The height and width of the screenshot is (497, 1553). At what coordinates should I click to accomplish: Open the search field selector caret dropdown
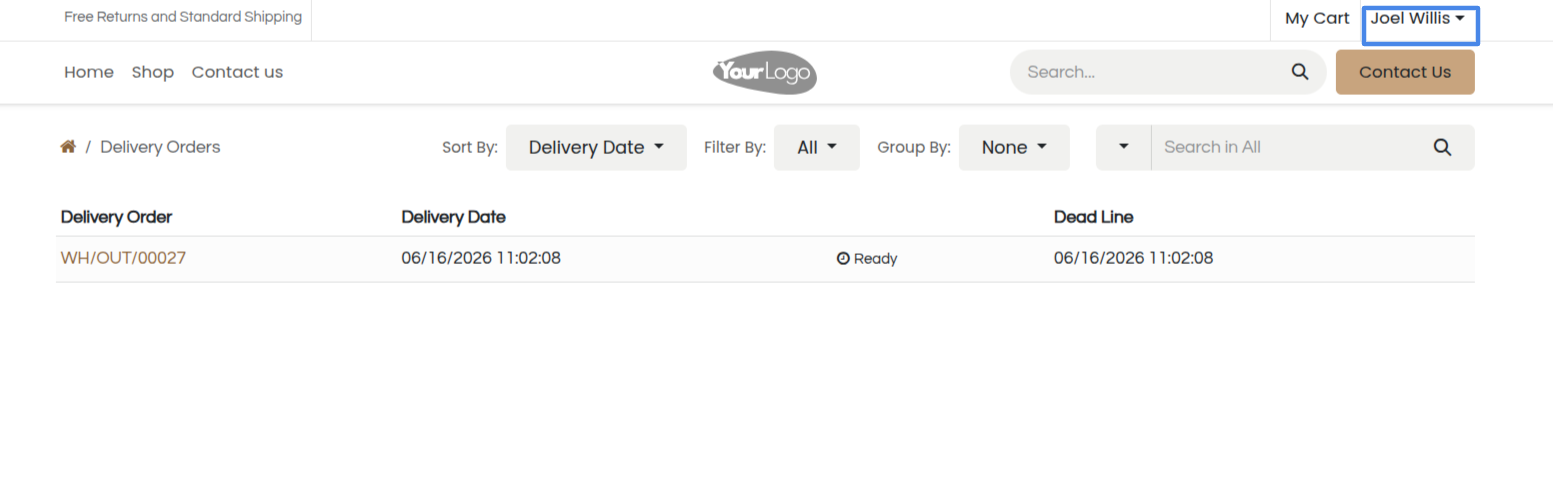pos(1124,147)
